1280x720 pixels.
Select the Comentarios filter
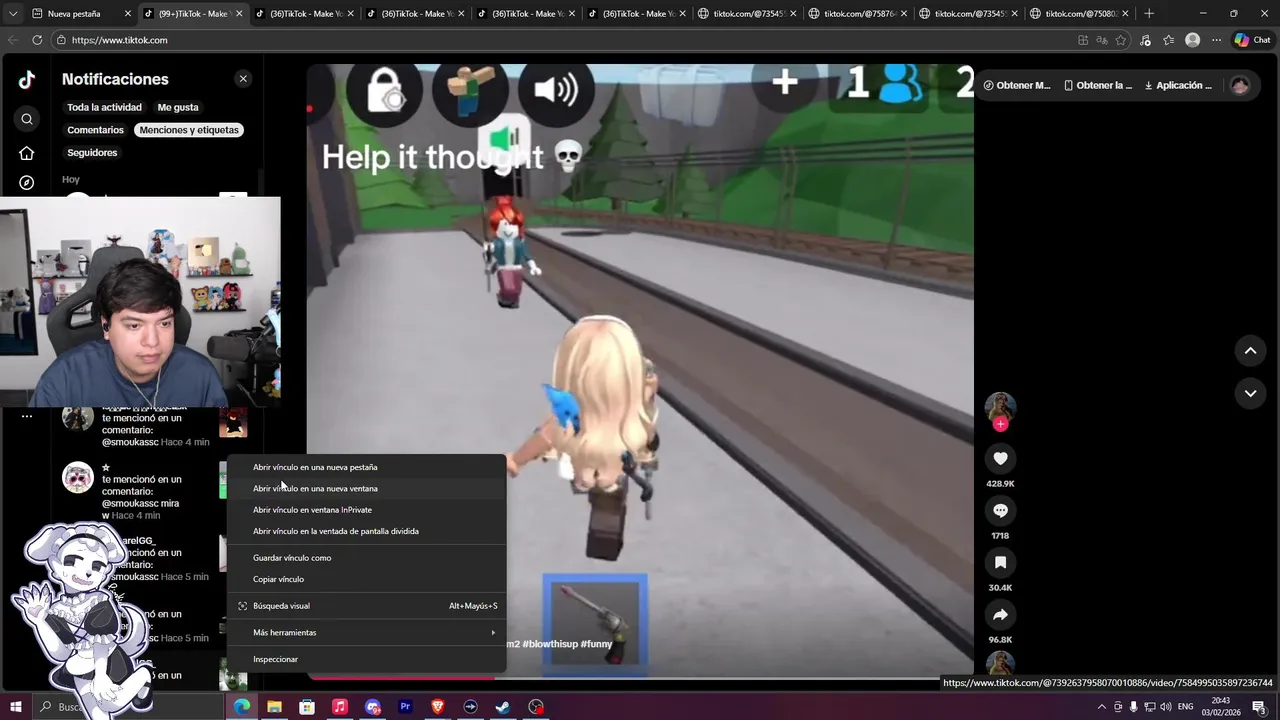pyautogui.click(x=96, y=130)
